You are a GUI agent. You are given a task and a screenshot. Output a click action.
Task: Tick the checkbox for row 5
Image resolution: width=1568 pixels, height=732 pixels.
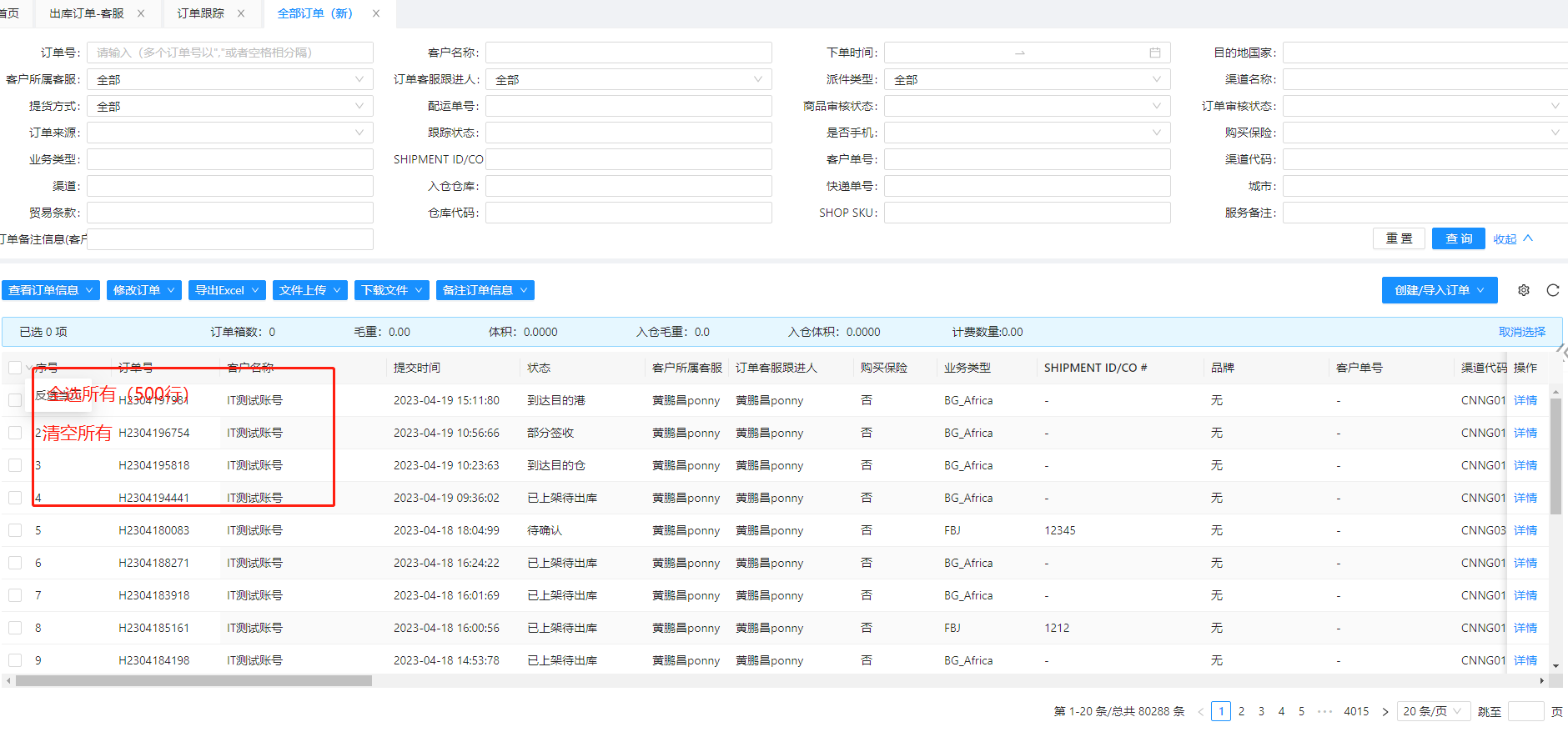pyautogui.click(x=15, y=530)
